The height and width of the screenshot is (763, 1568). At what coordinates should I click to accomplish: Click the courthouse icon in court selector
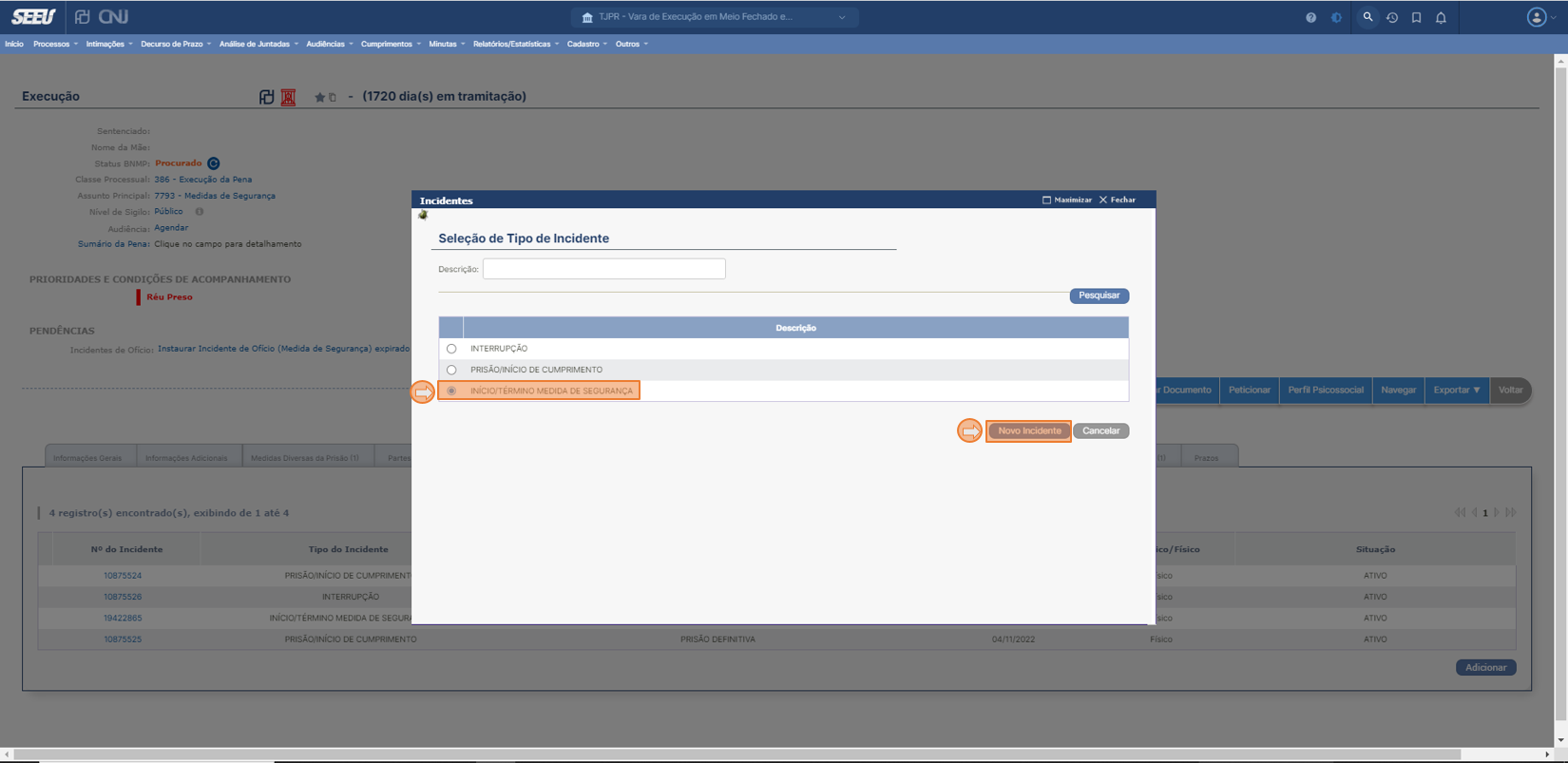(587, 17)
